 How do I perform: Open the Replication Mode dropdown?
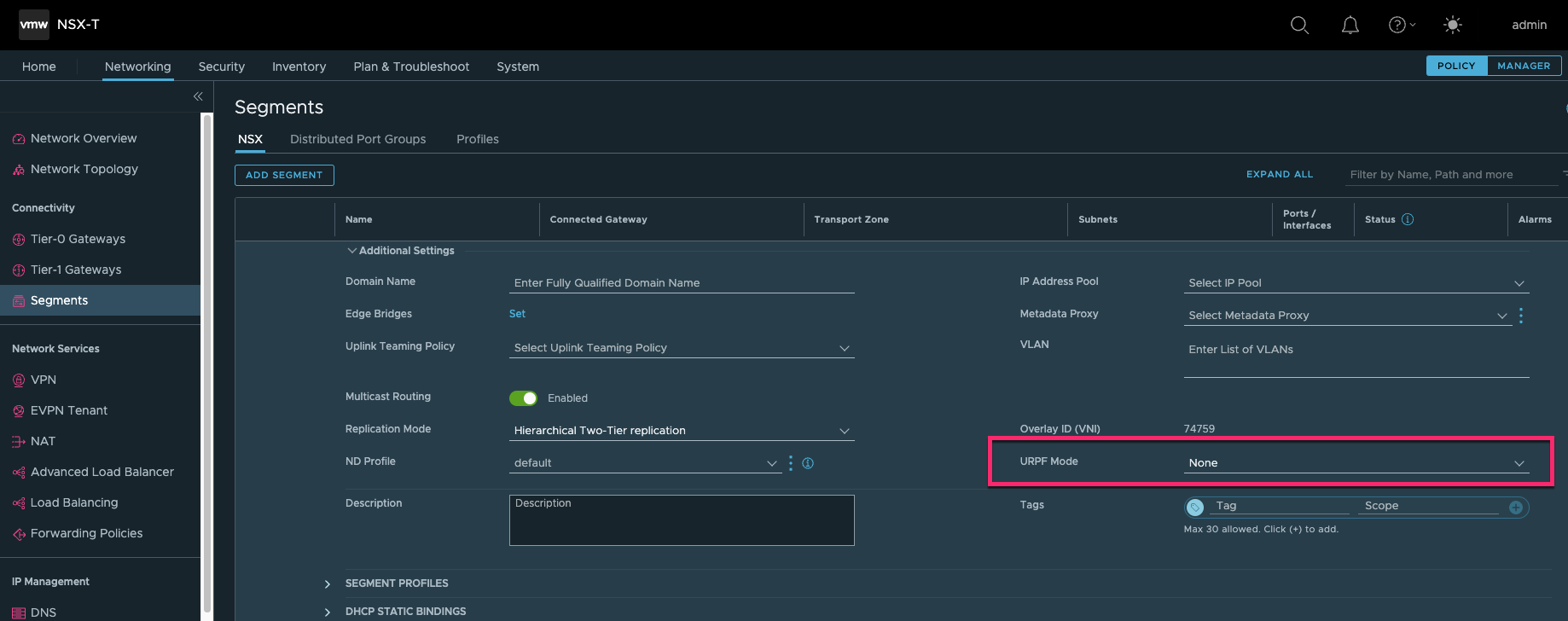click(682, 431)
